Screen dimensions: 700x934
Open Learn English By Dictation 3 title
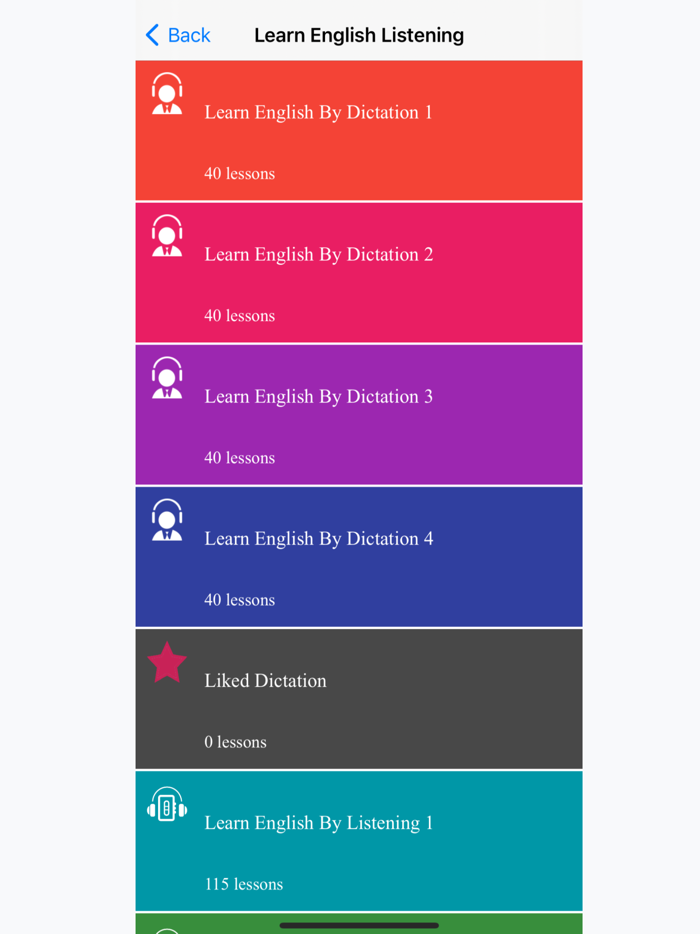pos(319,396)
